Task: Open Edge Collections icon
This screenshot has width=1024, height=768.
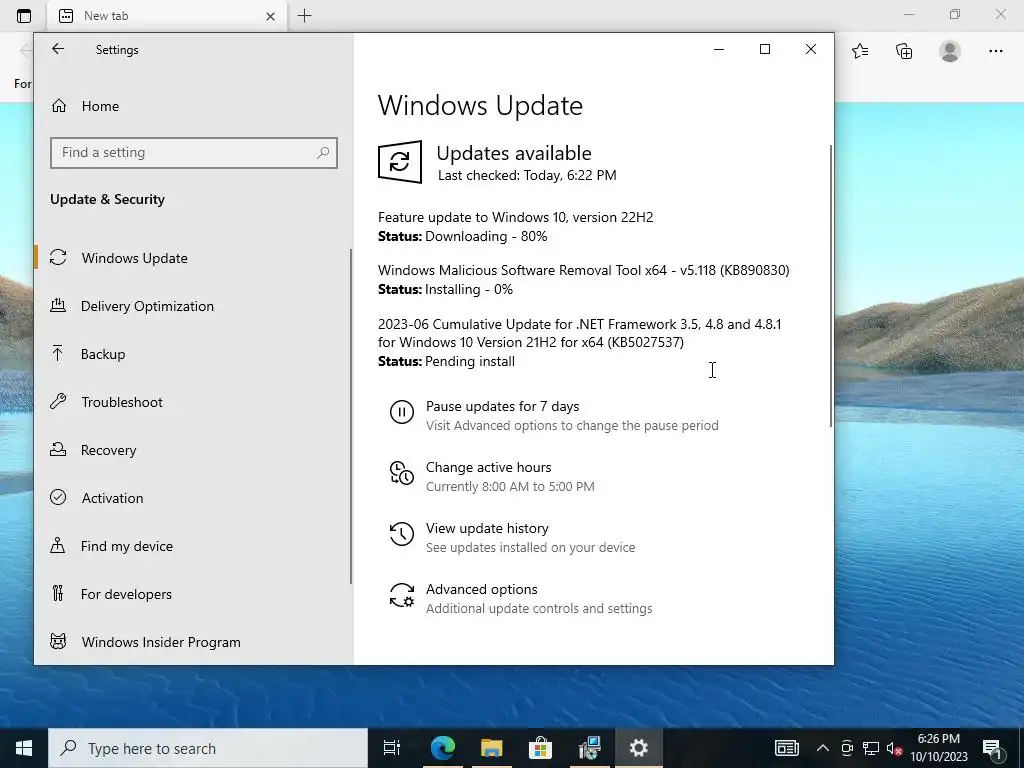Action: click(x=904, y=51)
